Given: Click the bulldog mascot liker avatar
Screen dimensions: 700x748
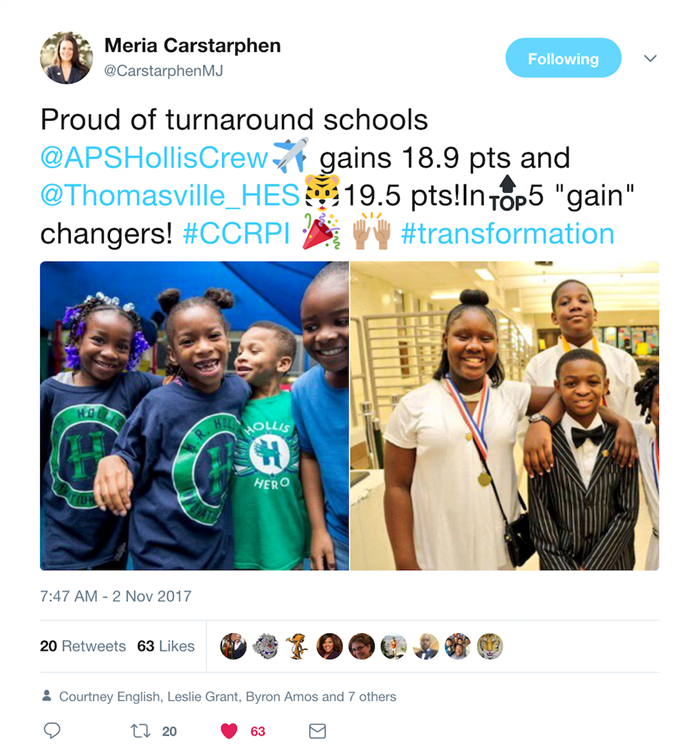Looking at the screenshot, I should [x=265, y=646].
